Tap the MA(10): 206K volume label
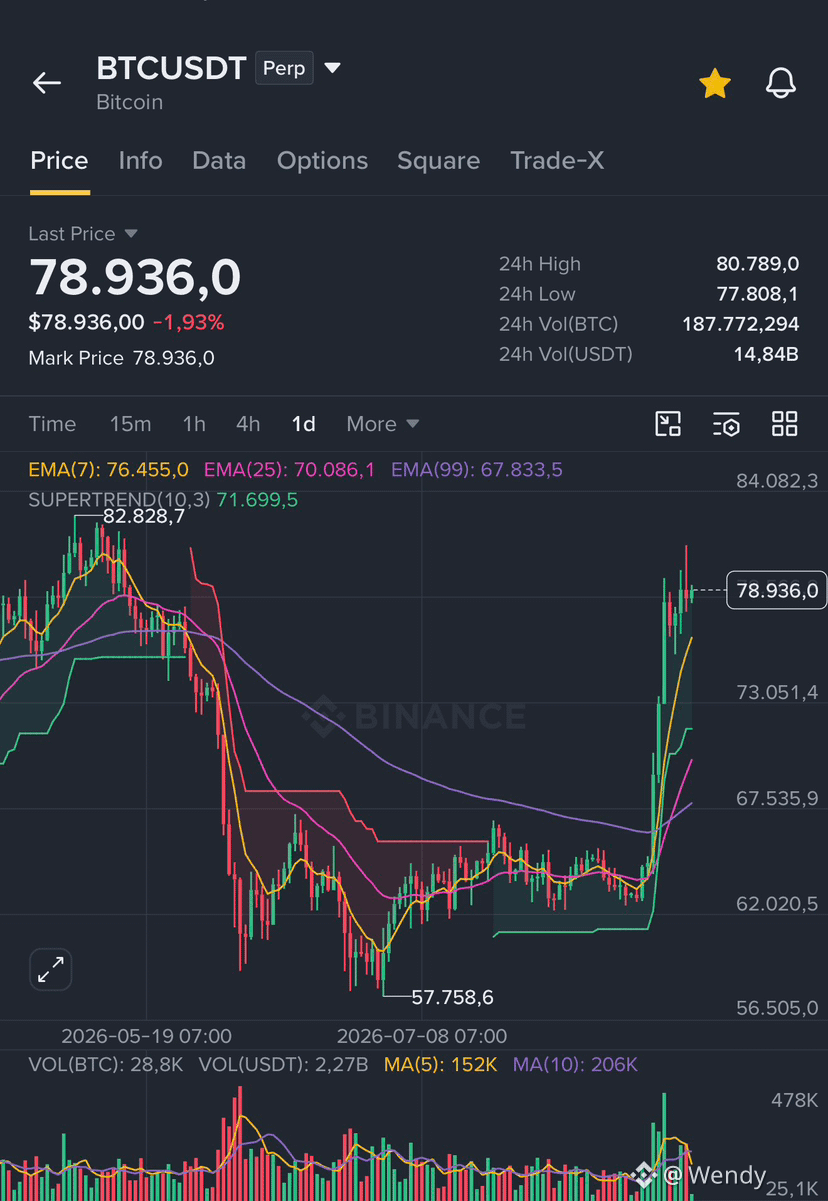 (575, 1064)
